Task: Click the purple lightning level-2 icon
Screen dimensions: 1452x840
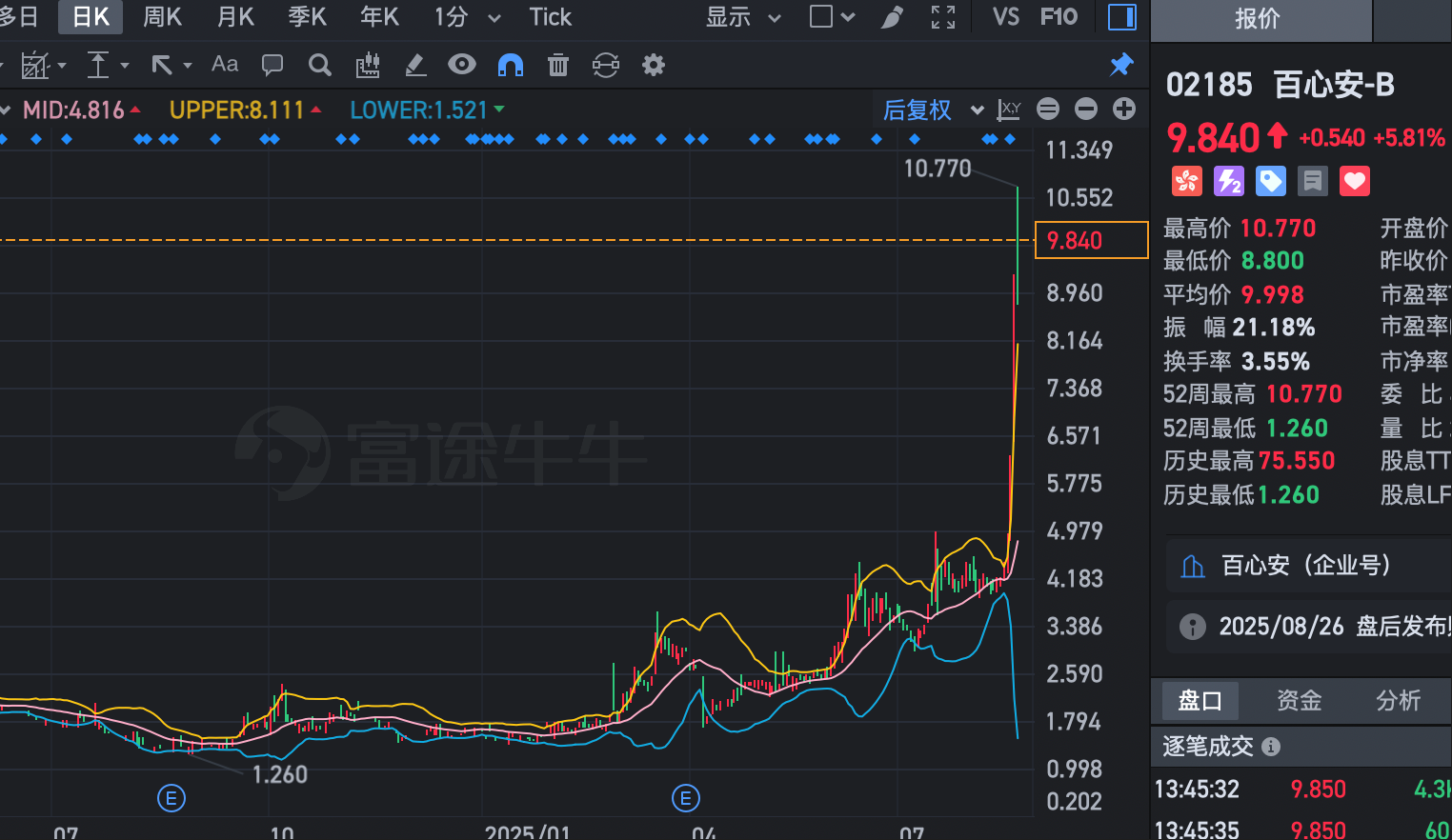Action: point(1229,181)
